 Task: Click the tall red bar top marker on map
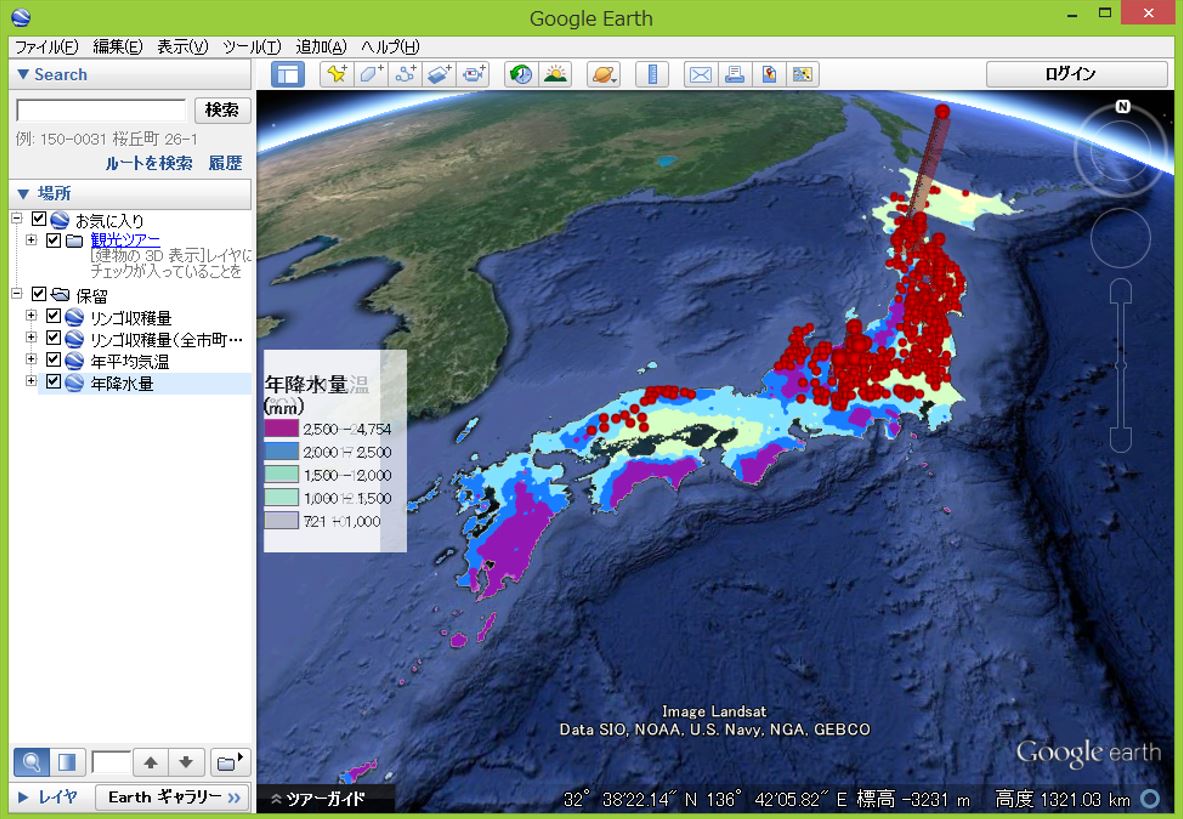(942, 112)
